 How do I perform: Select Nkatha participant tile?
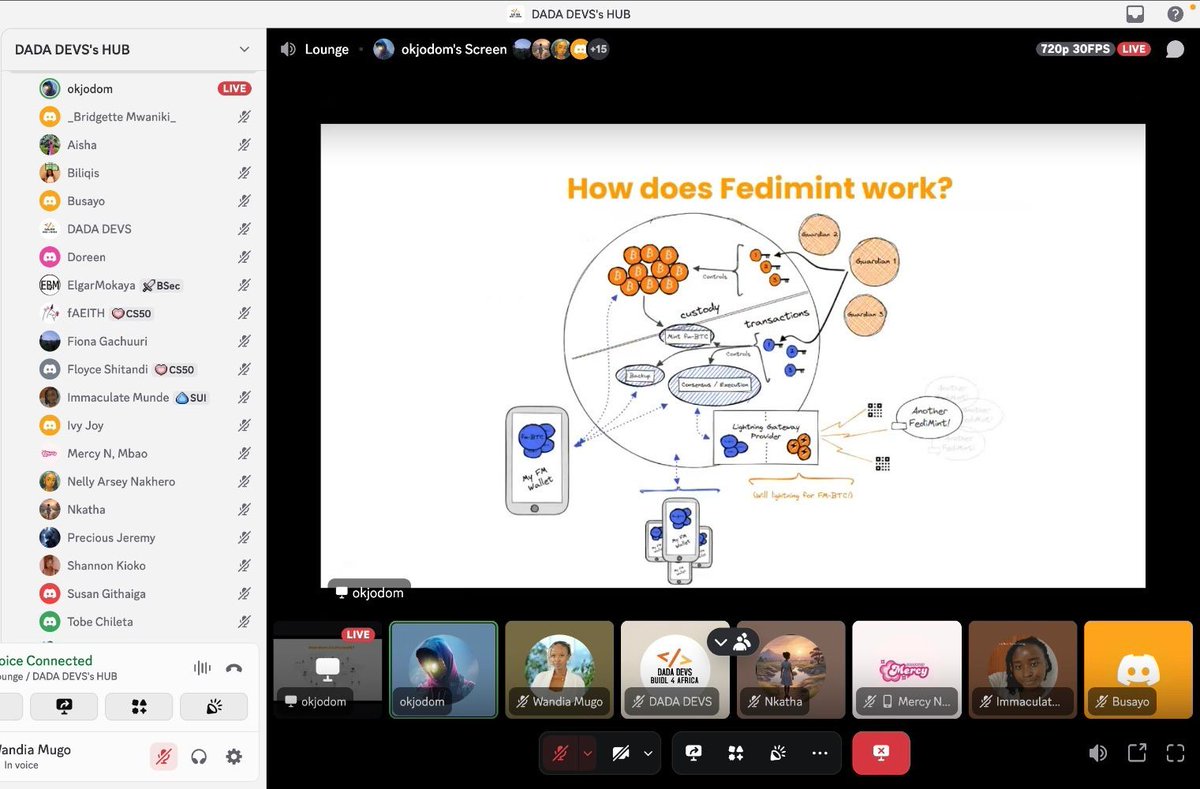pos(791,670)
